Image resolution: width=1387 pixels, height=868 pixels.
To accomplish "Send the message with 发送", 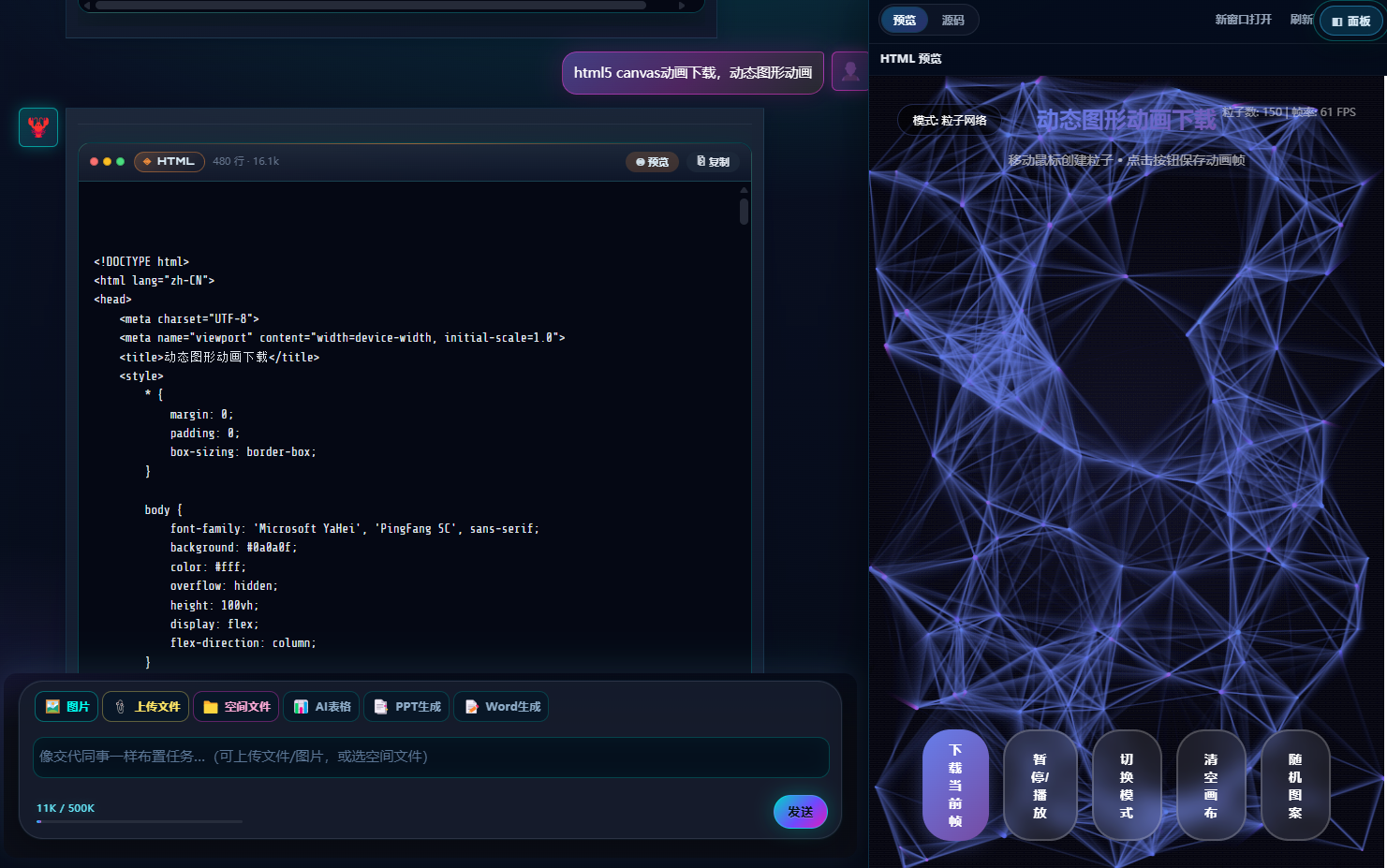I will 801,812.
